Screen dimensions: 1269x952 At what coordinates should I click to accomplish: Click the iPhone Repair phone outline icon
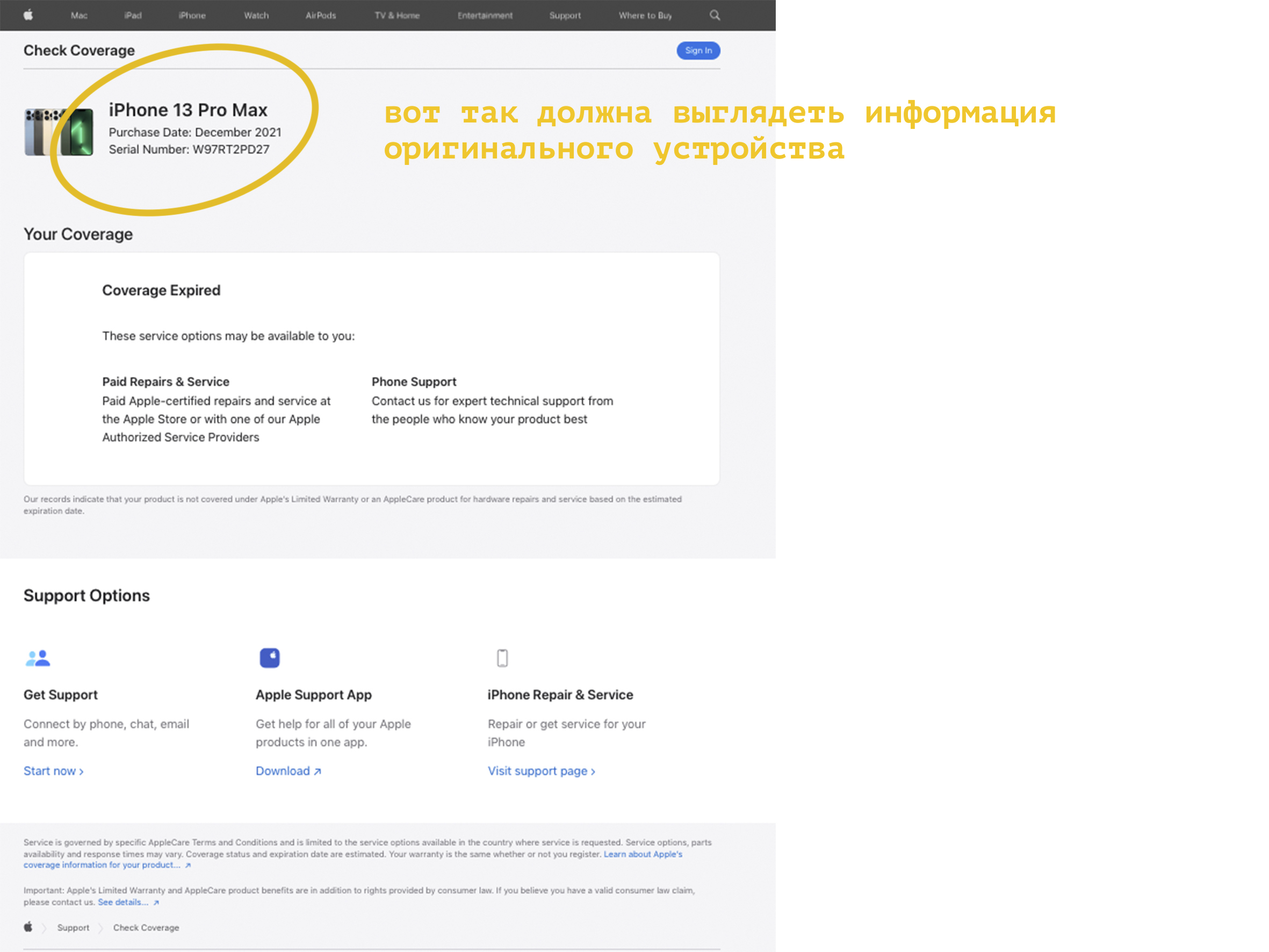point(502,658)
